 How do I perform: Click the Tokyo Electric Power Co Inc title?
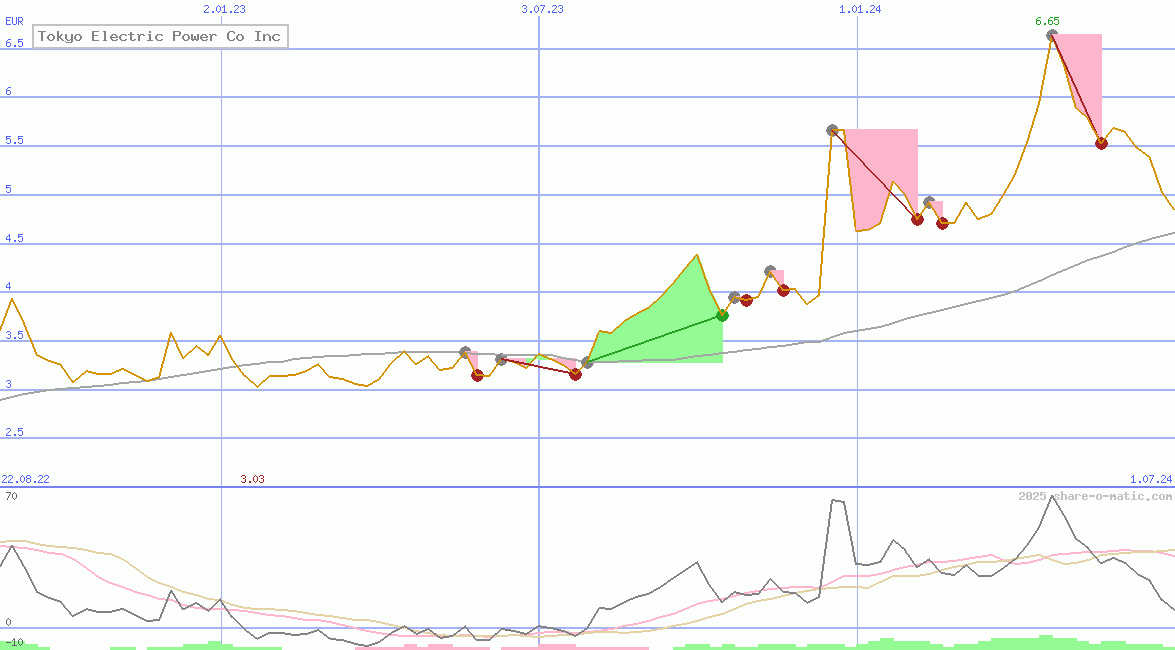coord(160,36)
